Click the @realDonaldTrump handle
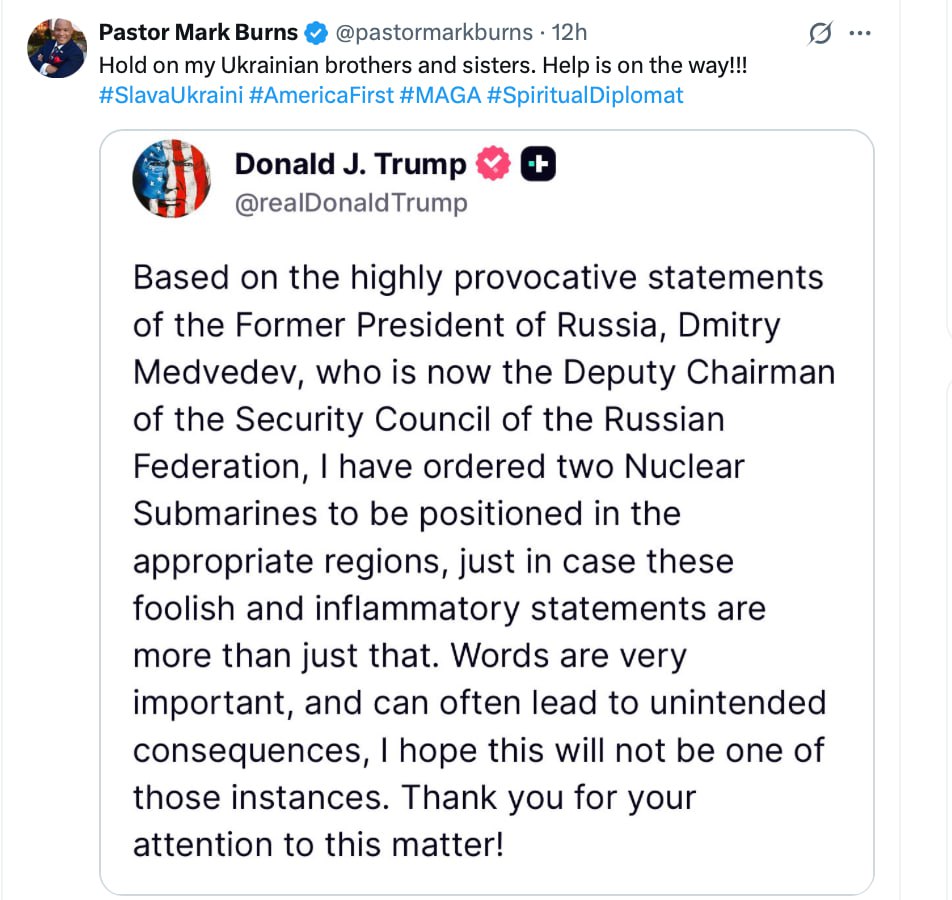 (x=350, y=203)
